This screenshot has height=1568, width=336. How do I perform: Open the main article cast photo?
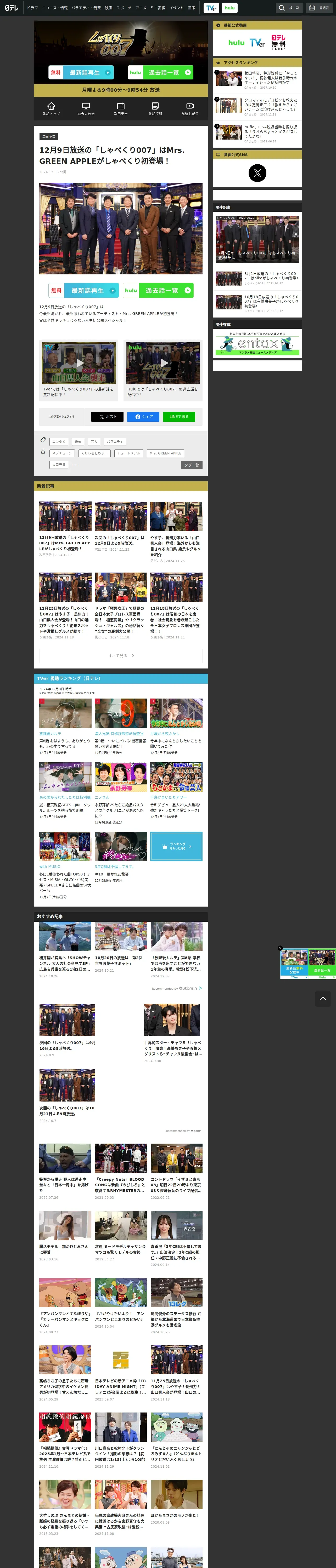coord(121,228)
